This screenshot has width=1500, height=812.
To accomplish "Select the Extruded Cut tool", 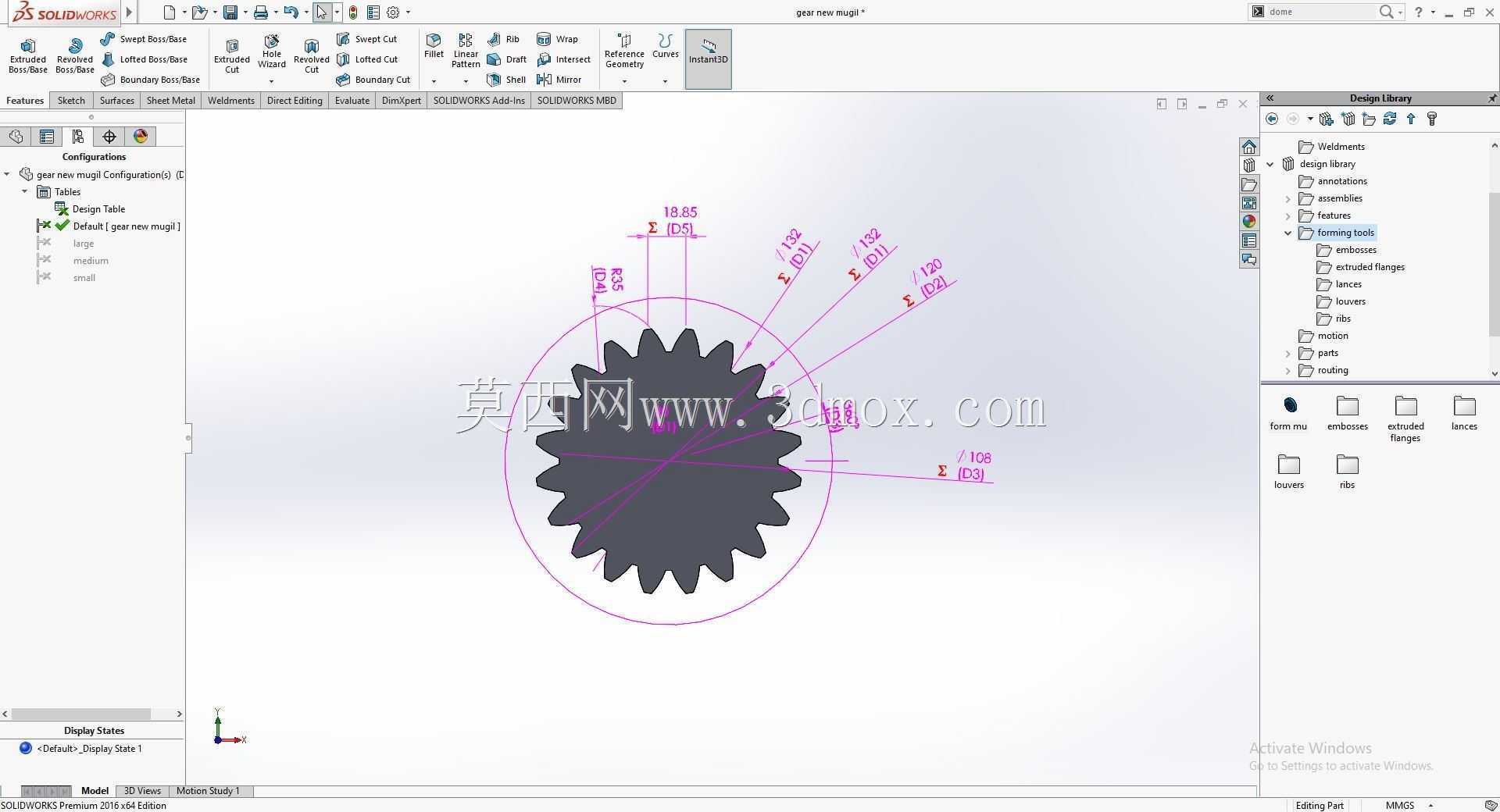I will click(232, 56).
